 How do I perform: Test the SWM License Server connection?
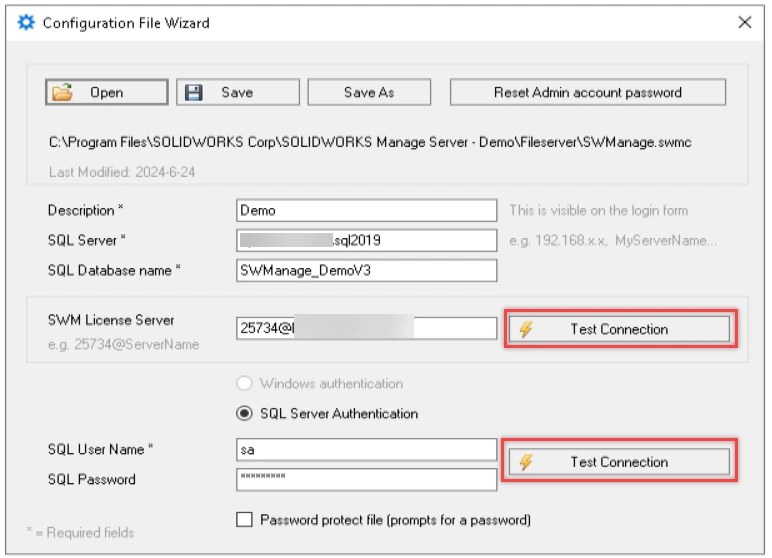coord(619,329)
